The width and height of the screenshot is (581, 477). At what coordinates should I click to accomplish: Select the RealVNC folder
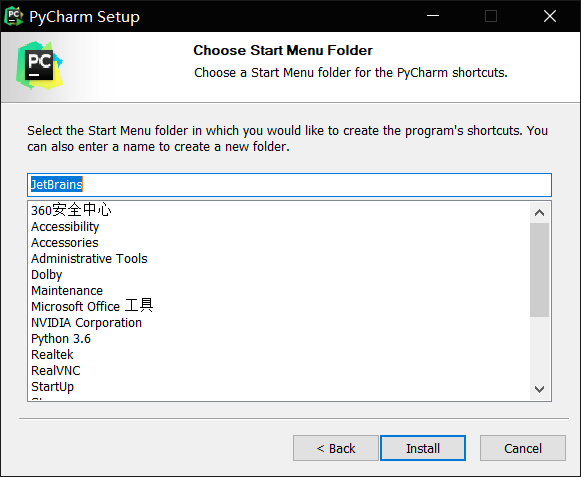coord(56,370)
